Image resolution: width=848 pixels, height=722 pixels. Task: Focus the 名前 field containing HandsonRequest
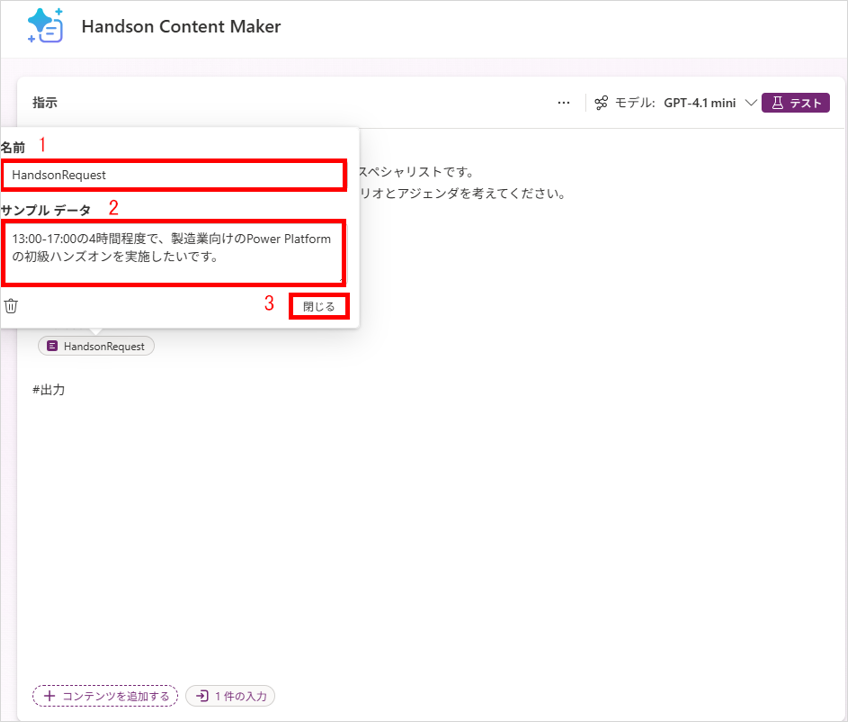174,175
